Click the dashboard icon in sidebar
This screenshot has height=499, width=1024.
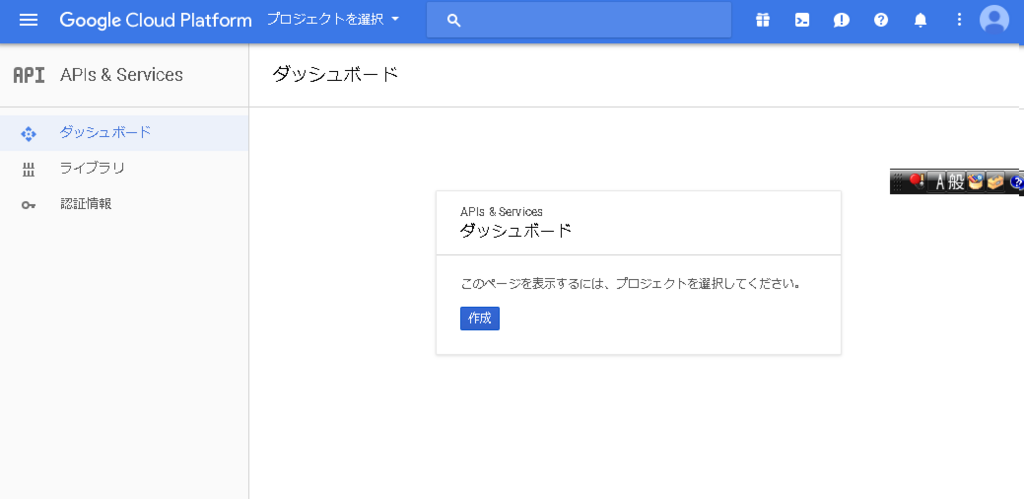(x=28, y=134)
